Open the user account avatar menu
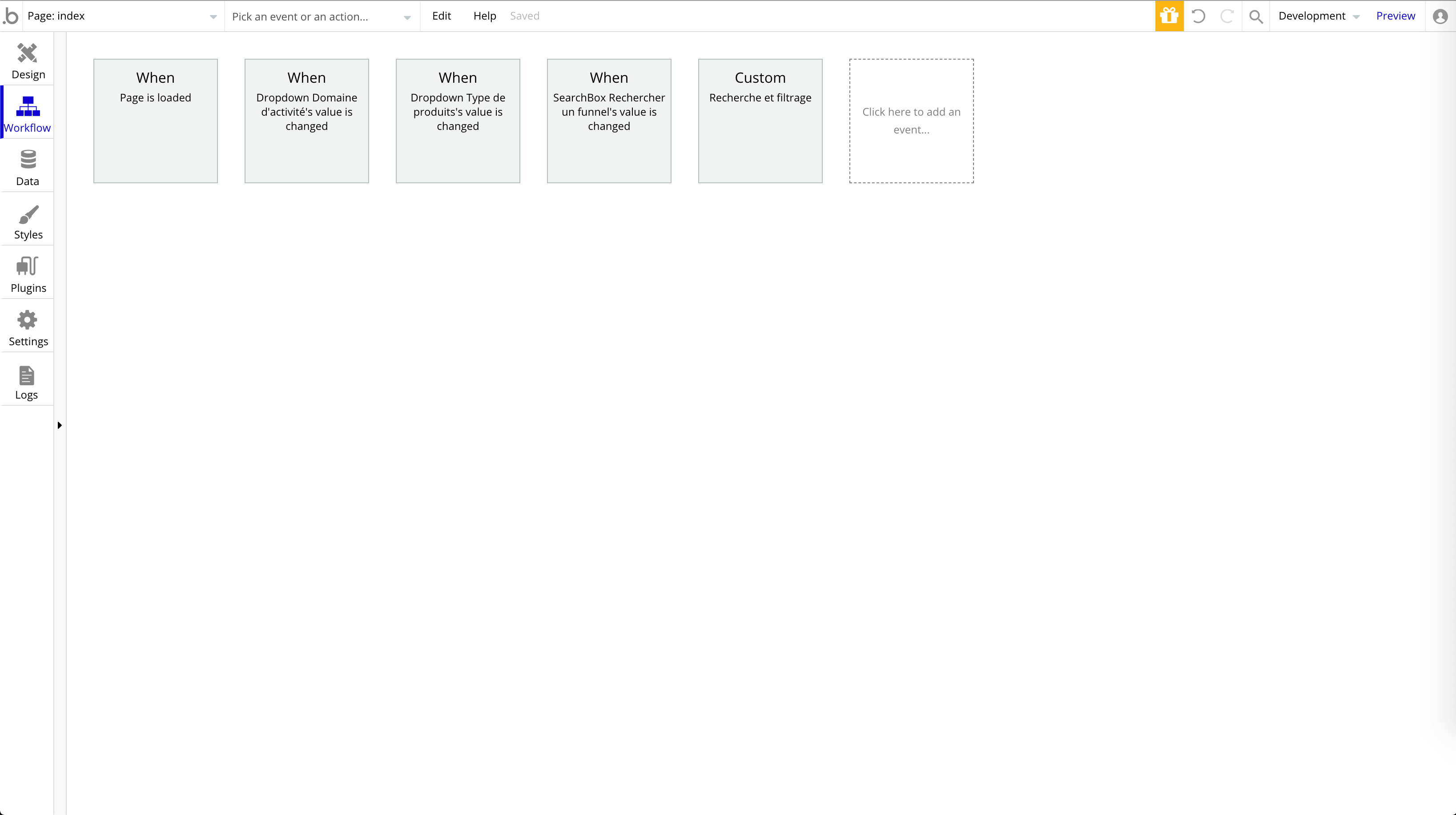1456x815 pixels. coord(1440,16)
